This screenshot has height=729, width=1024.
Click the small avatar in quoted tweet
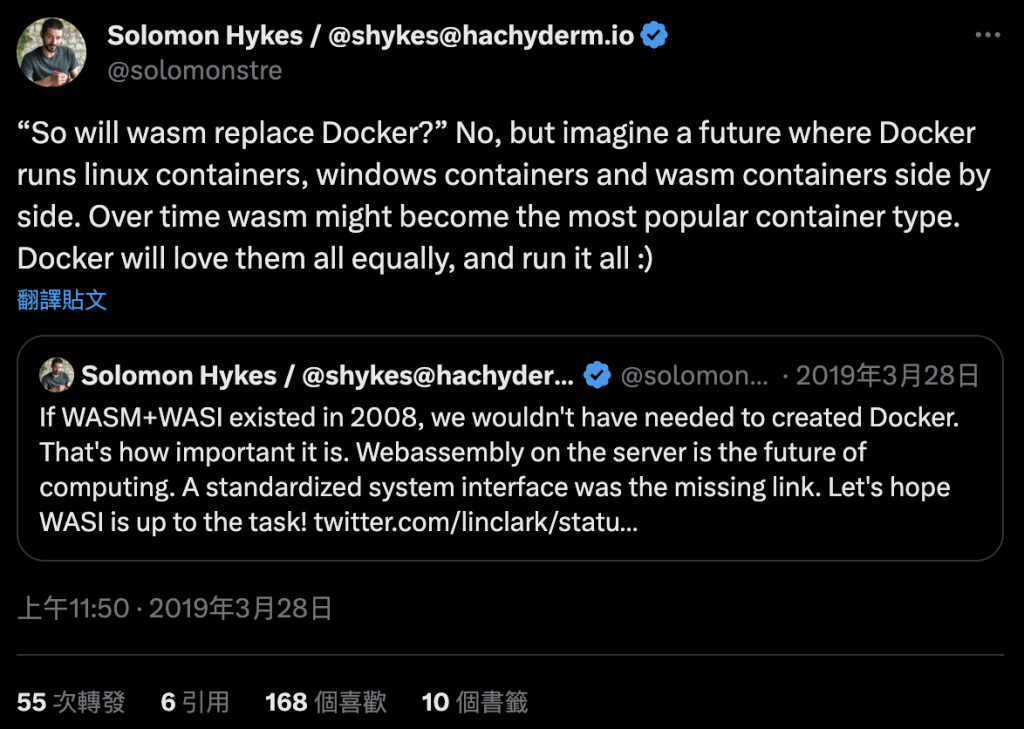click(x=56, y=376)
